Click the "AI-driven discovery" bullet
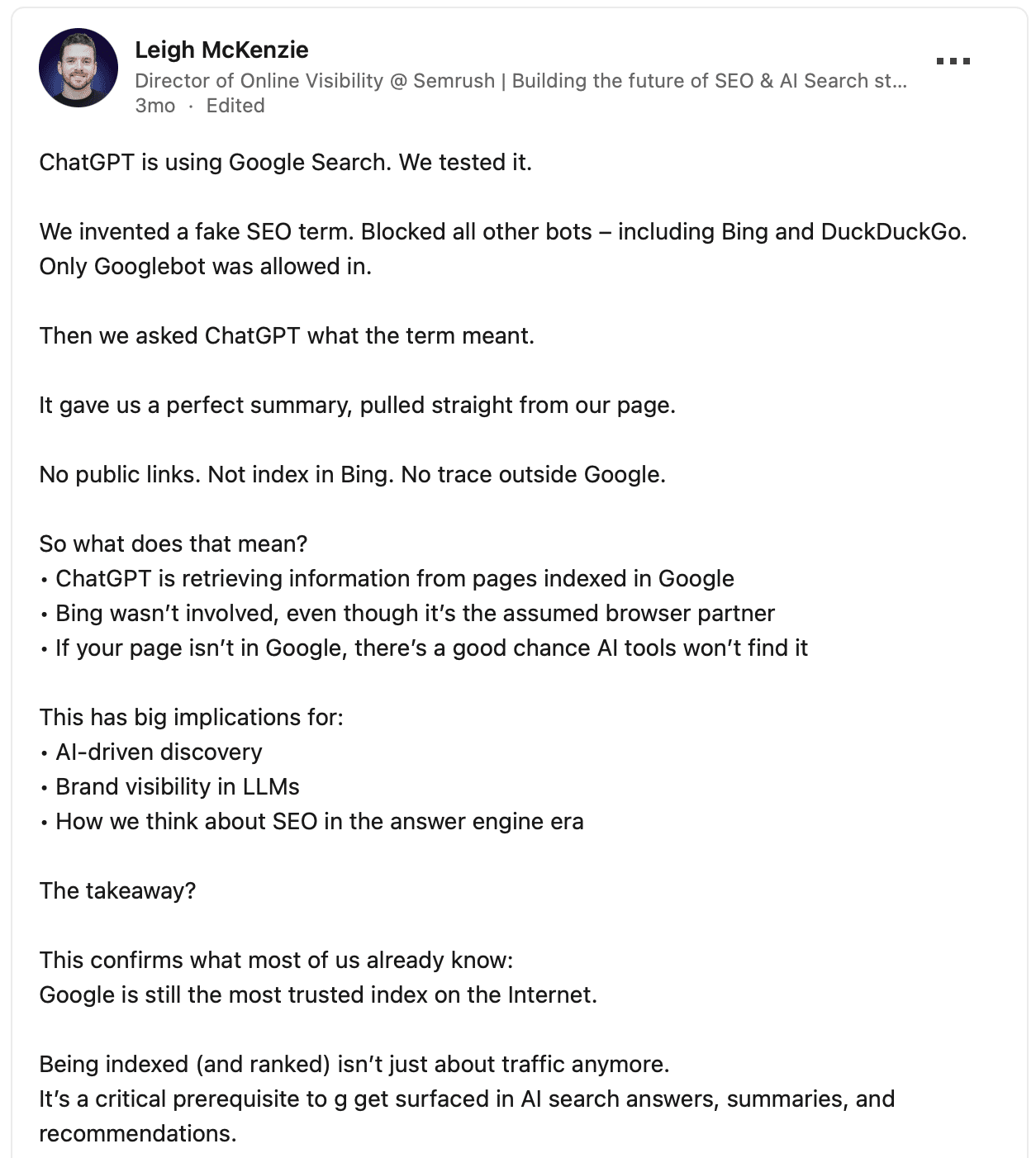The image size is (1036, 1158). coord(159,752)
